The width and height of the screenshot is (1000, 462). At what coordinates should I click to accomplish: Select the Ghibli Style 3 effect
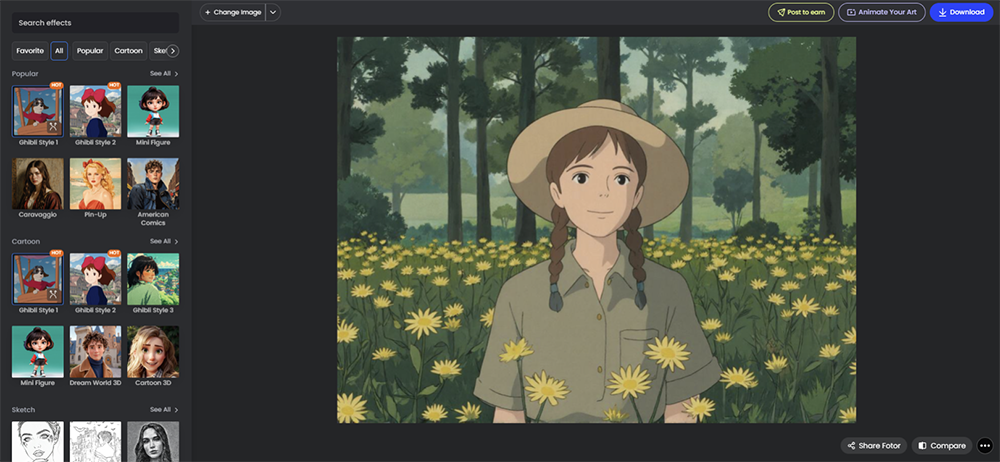click(153, 279)
